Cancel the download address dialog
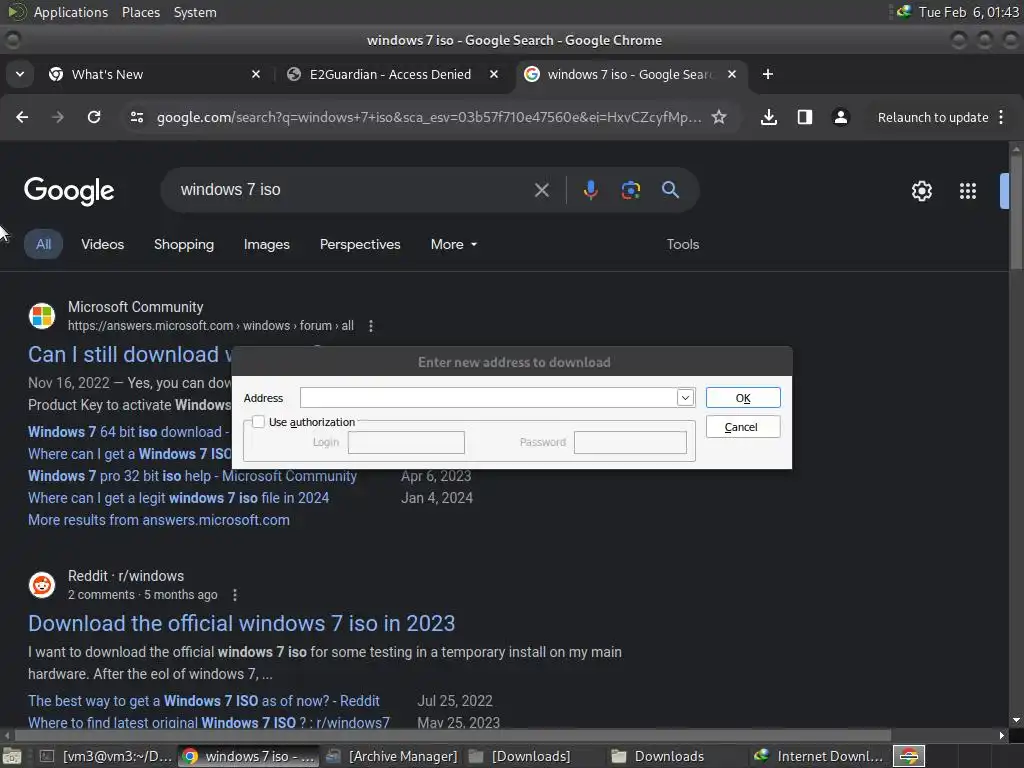The height and width of the screenshot is (768, 1024). tap(743, 427)
